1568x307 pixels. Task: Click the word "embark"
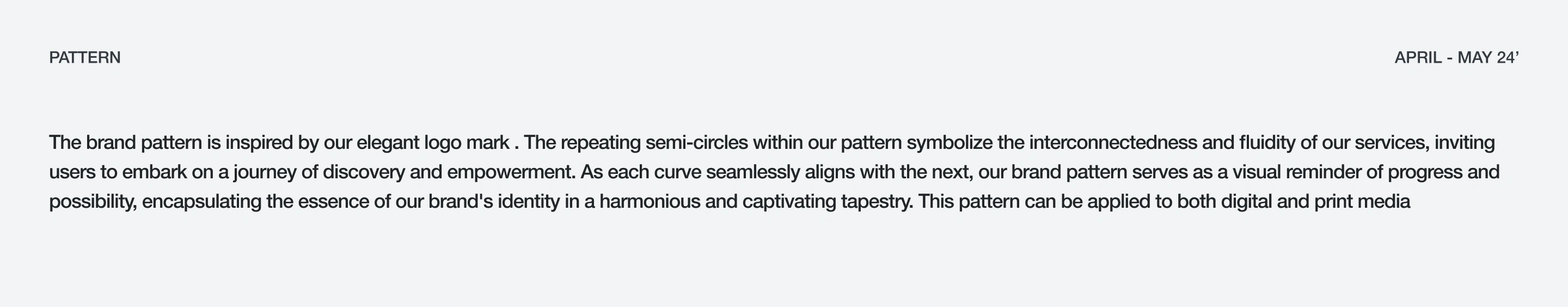[x=154, y=172]
